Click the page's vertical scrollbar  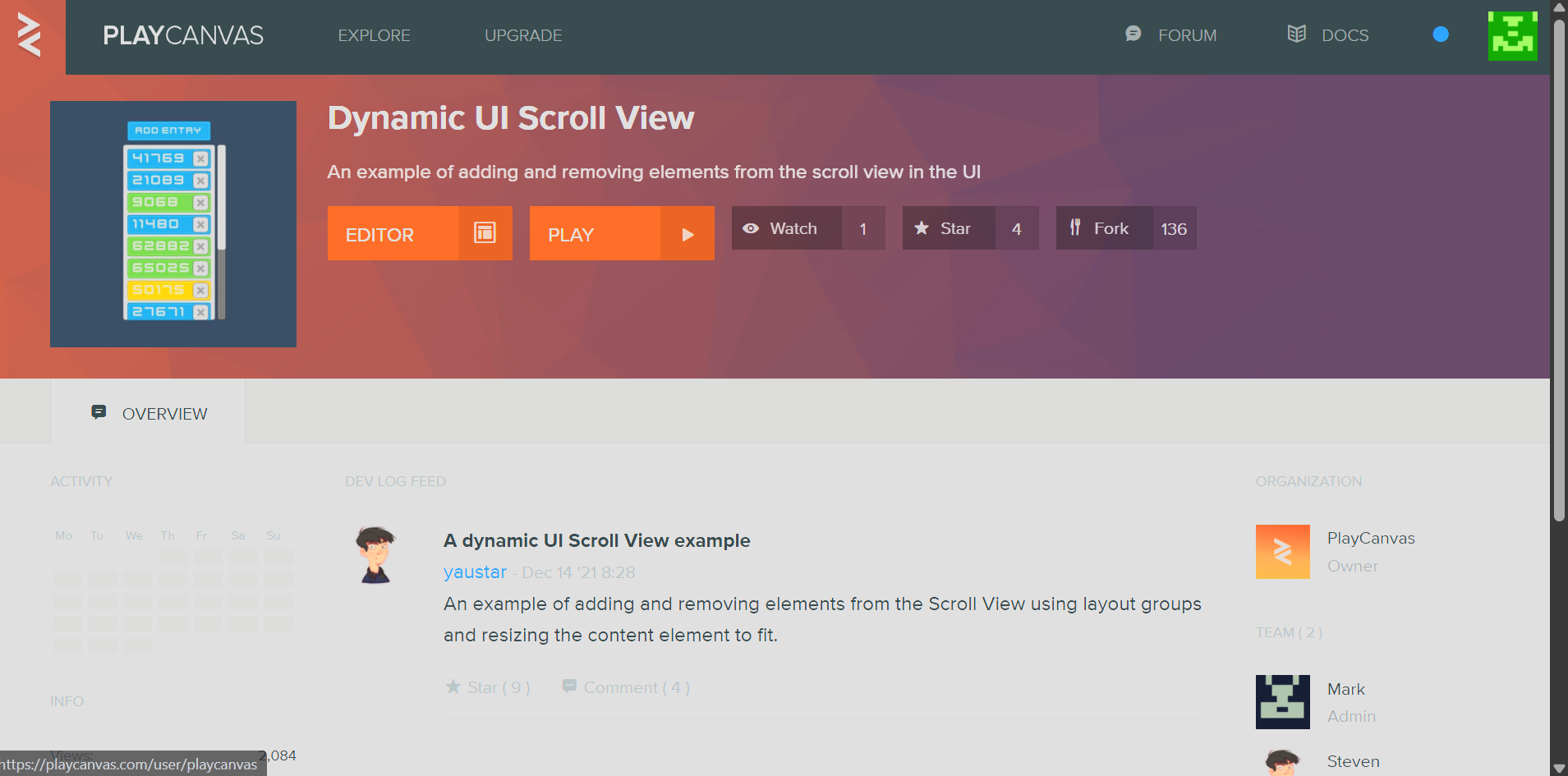1558,271
